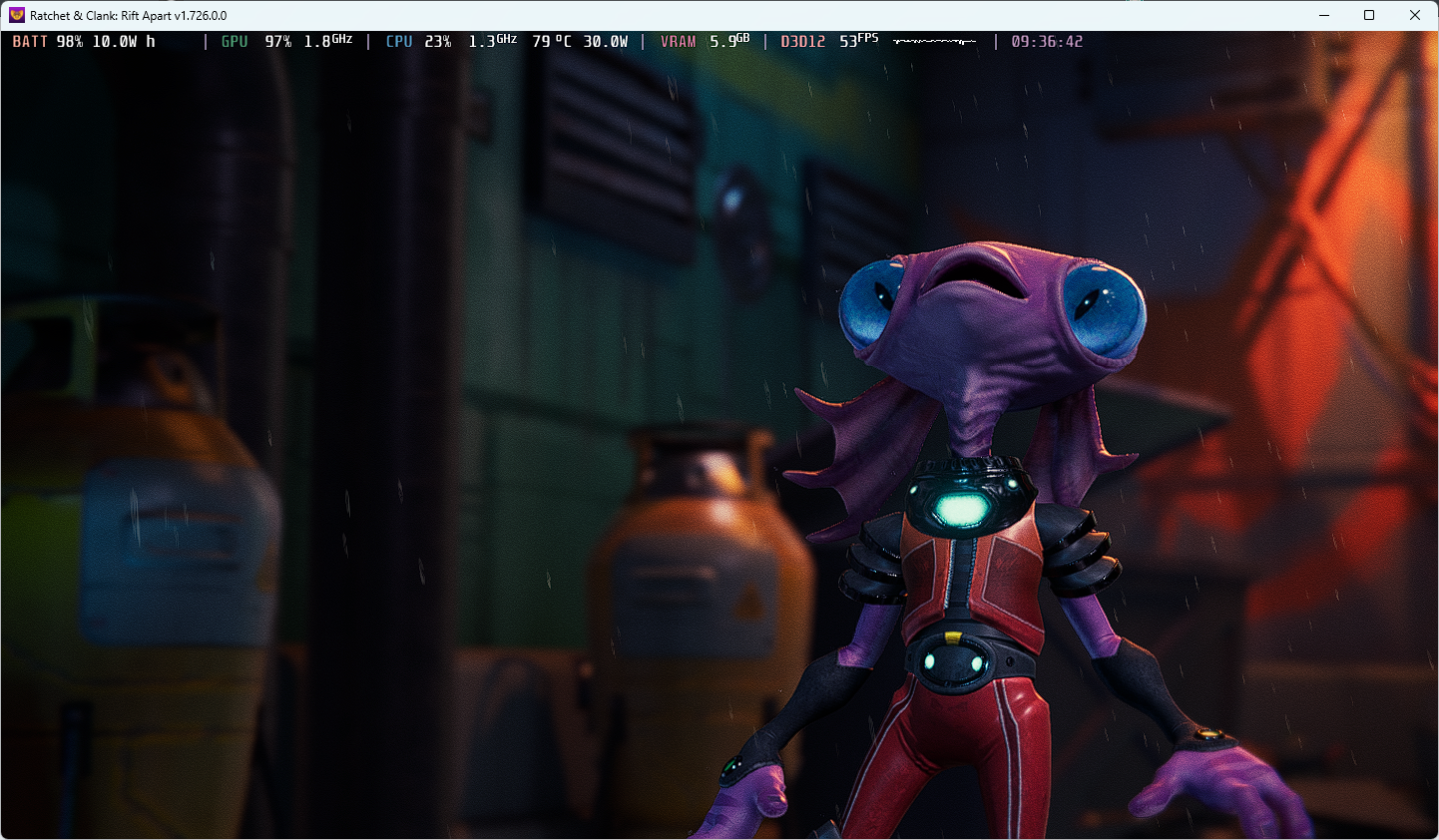Click the BATT 98% overlay reading
Viewport: 1439px width, 840px height.
[48, 42]
